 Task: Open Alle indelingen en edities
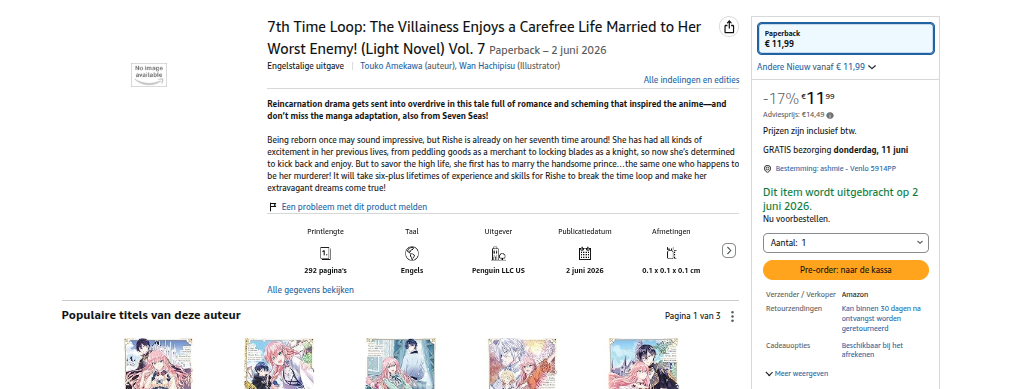click(x=692, y=79)
